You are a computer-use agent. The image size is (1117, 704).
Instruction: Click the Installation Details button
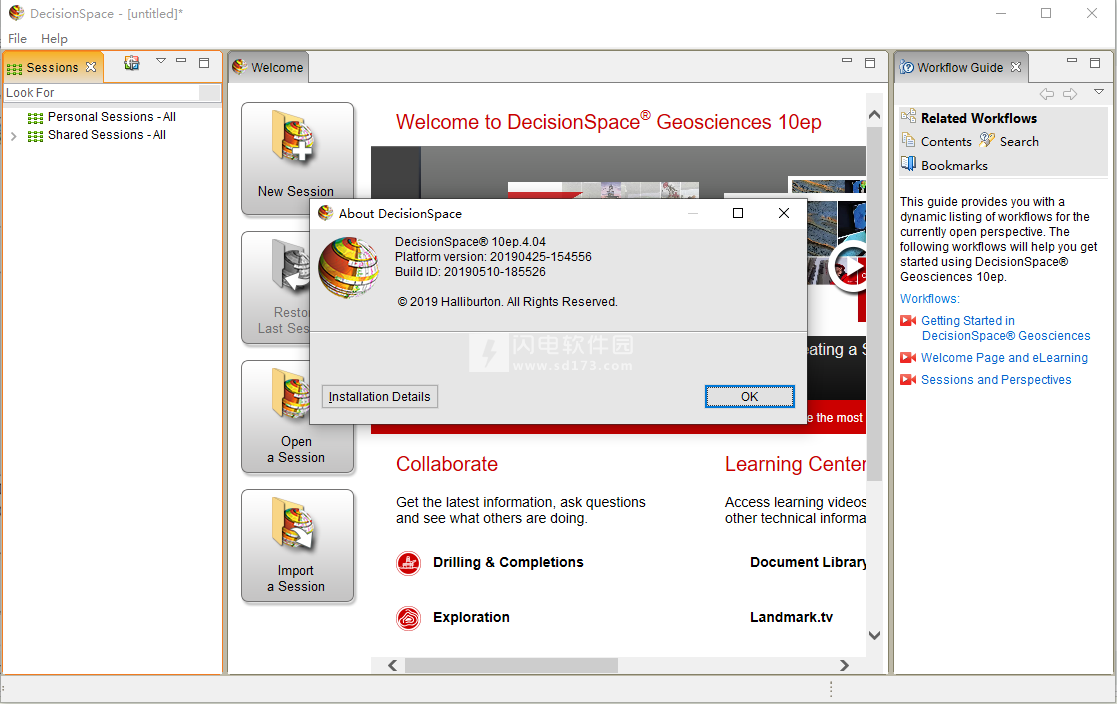pos(380,397)
